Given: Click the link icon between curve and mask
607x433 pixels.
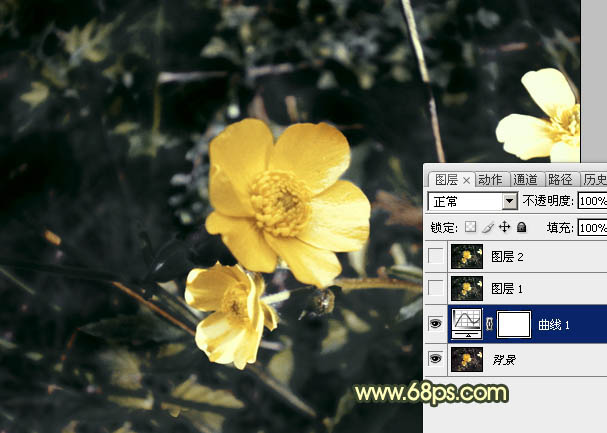Looking at the screenshot, I should point(489,324).
